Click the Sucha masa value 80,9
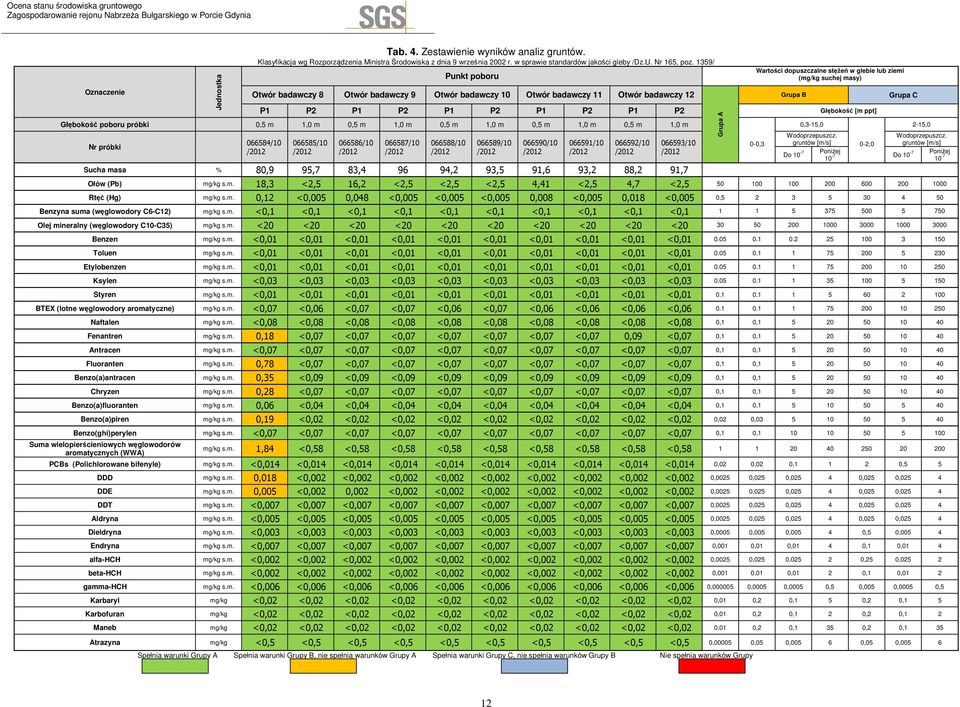The height and width of the screenshot is (707, 960). (264, 170)
